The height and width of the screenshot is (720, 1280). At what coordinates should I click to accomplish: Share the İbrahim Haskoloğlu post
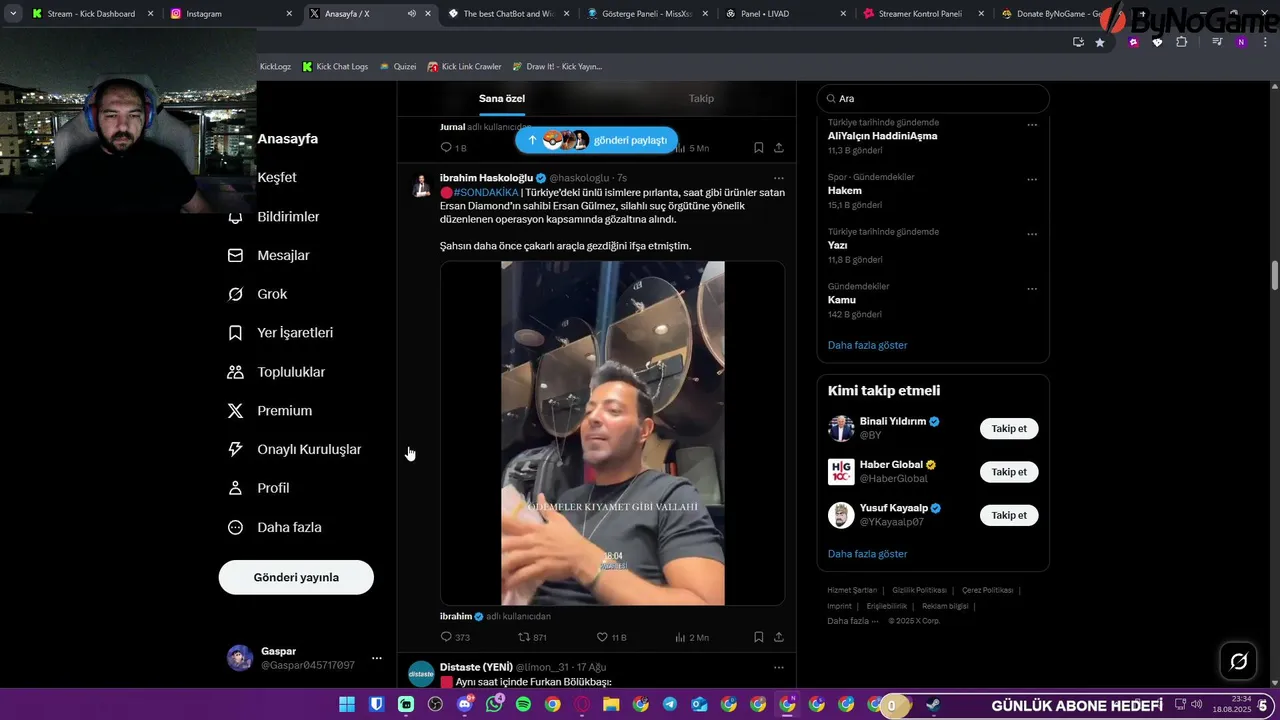pos(779,637)
